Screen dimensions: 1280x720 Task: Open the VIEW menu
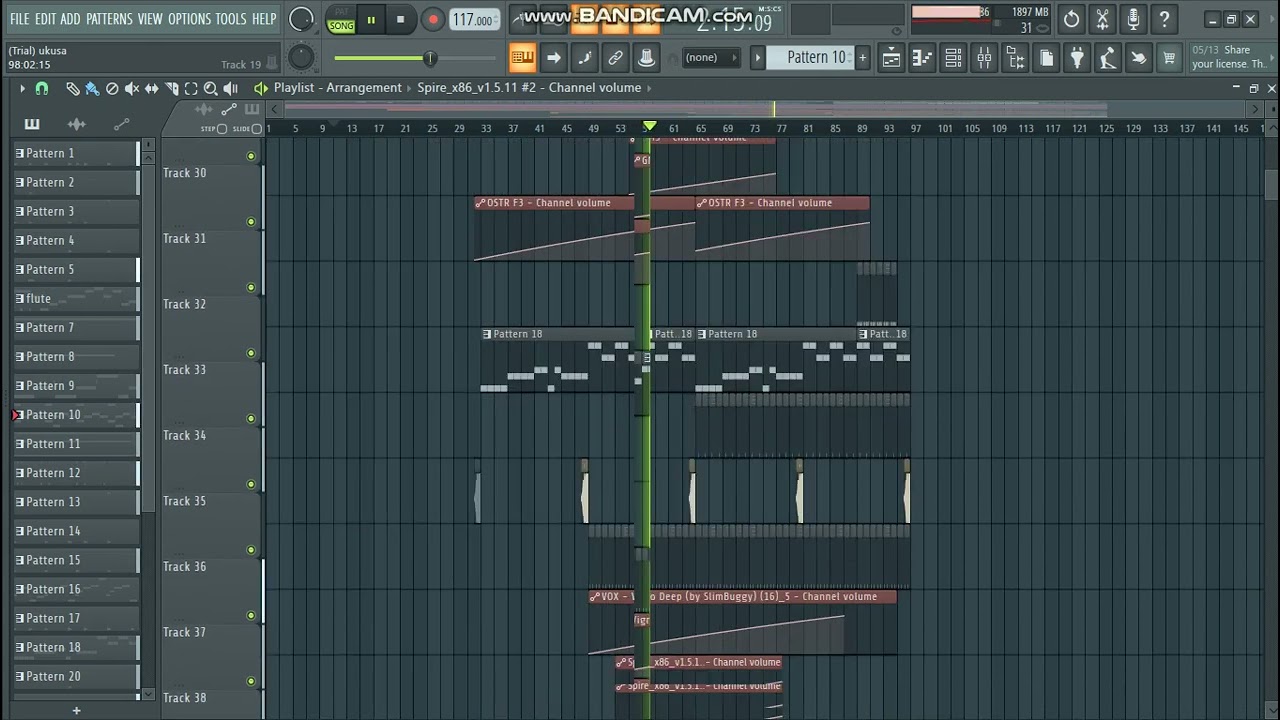[150, 19]
